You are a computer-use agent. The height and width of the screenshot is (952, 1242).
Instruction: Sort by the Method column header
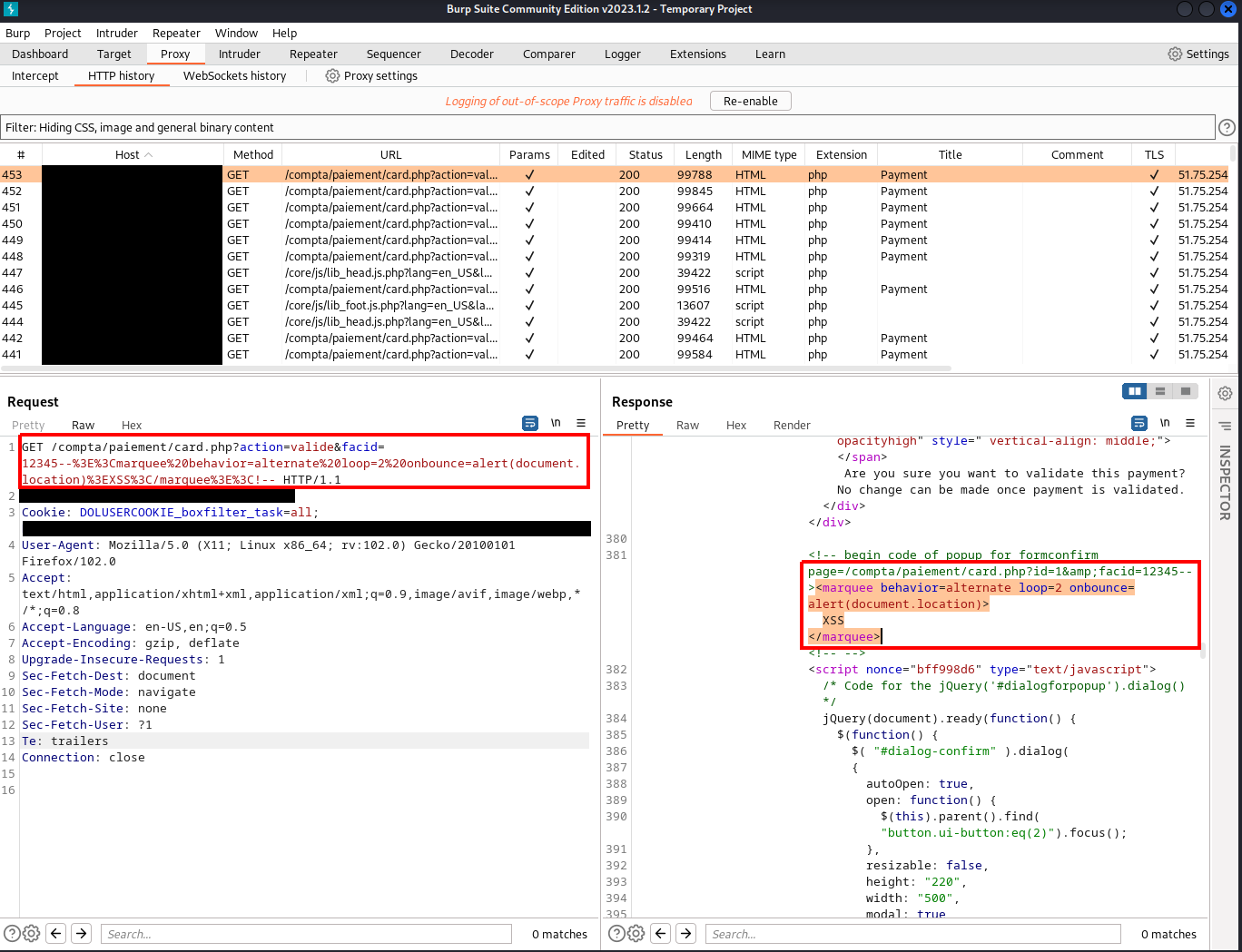(253, 154)
